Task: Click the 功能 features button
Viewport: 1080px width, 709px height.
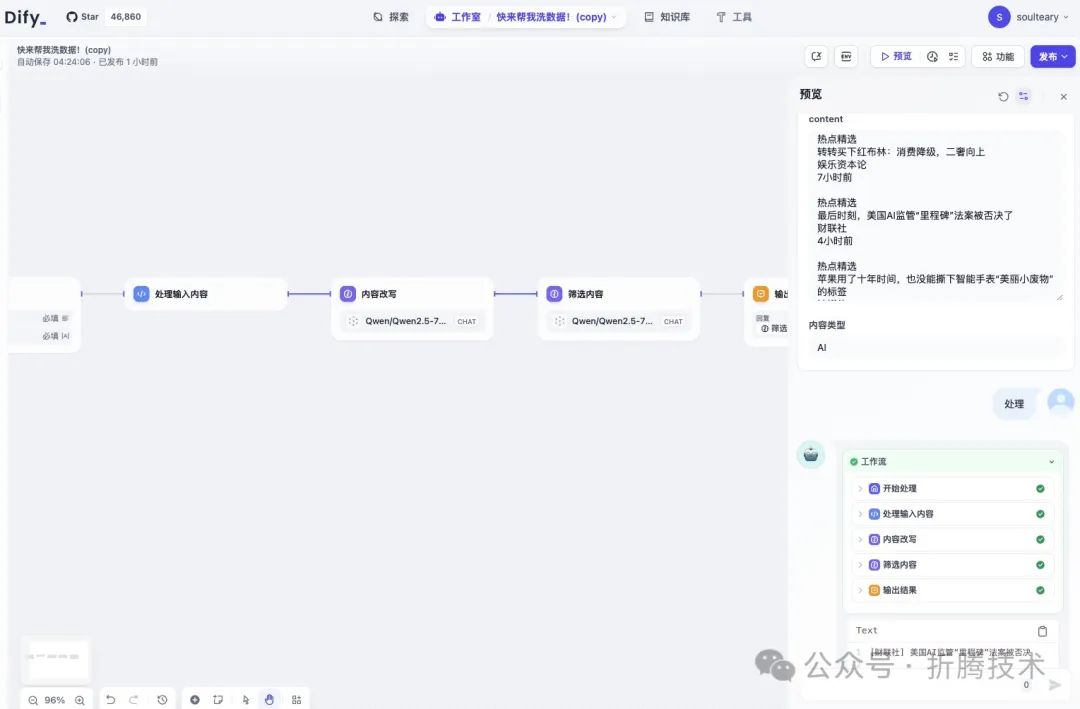Action: 998,56
